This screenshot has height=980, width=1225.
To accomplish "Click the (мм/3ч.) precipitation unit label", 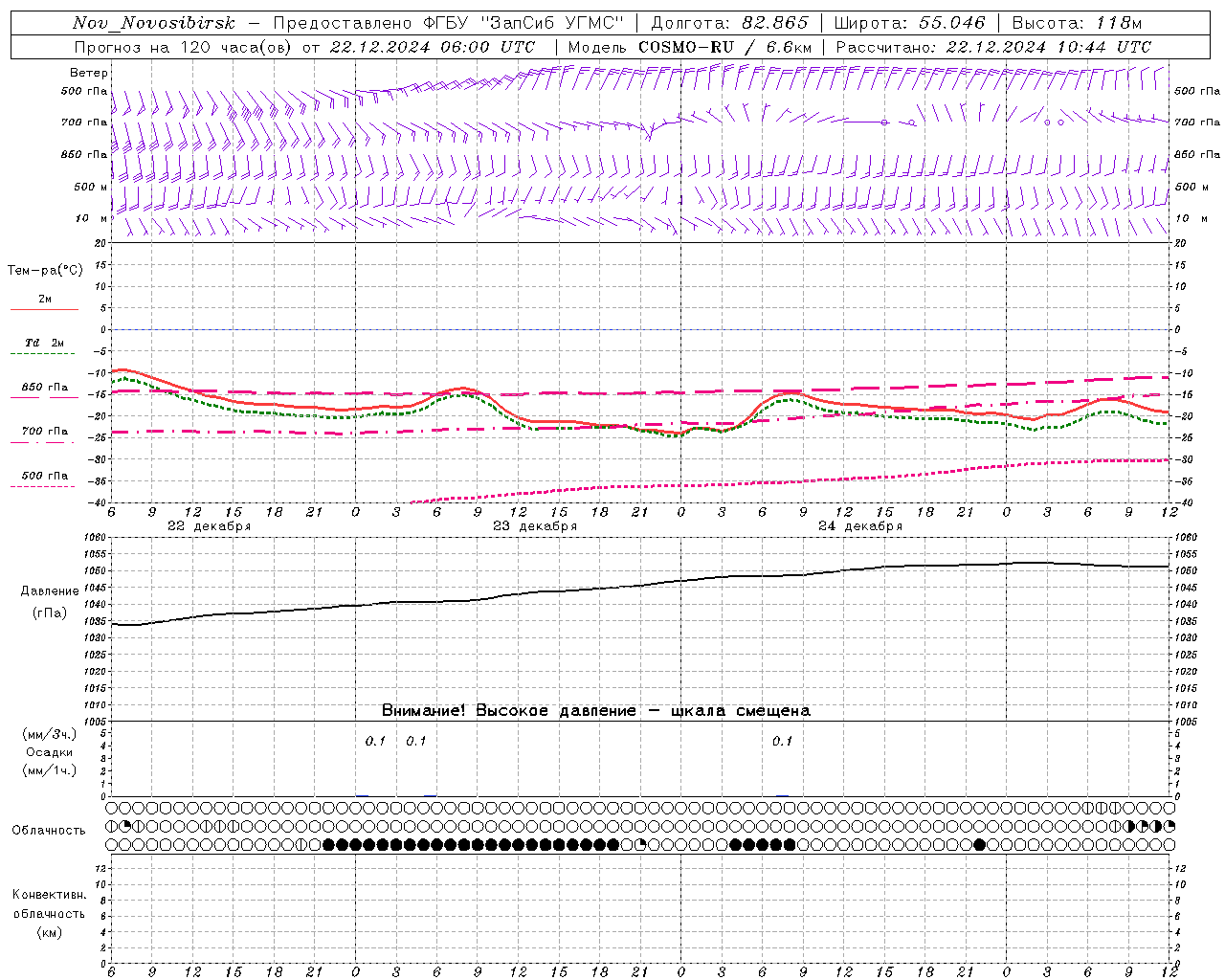I will click(x=50, y=734).
